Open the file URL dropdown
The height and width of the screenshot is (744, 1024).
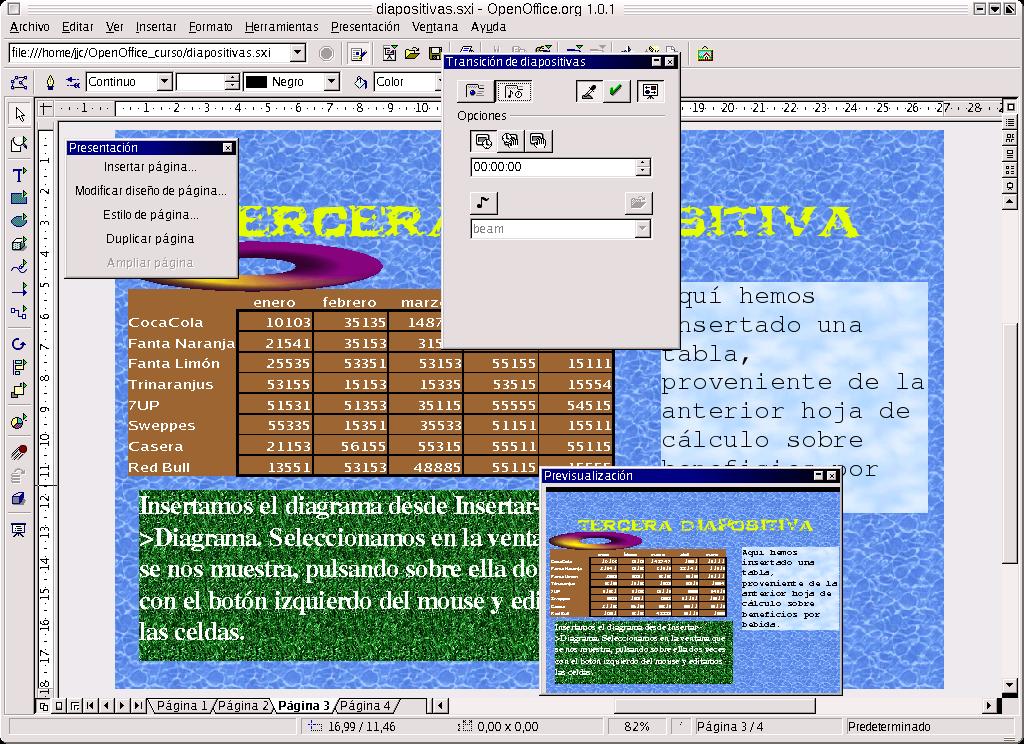pos(297,53)
